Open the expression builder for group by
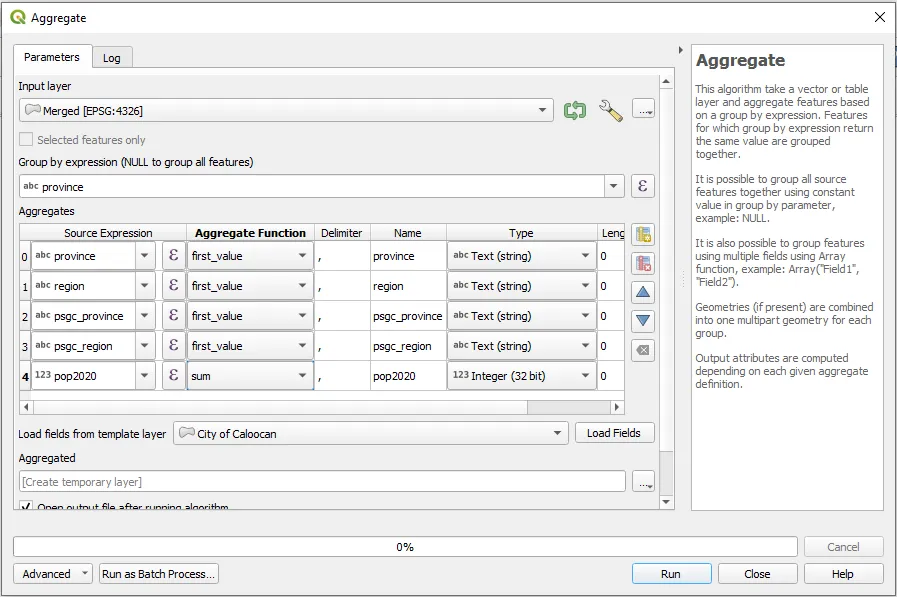This screenshot has width=897, height=597. (642, 186)
